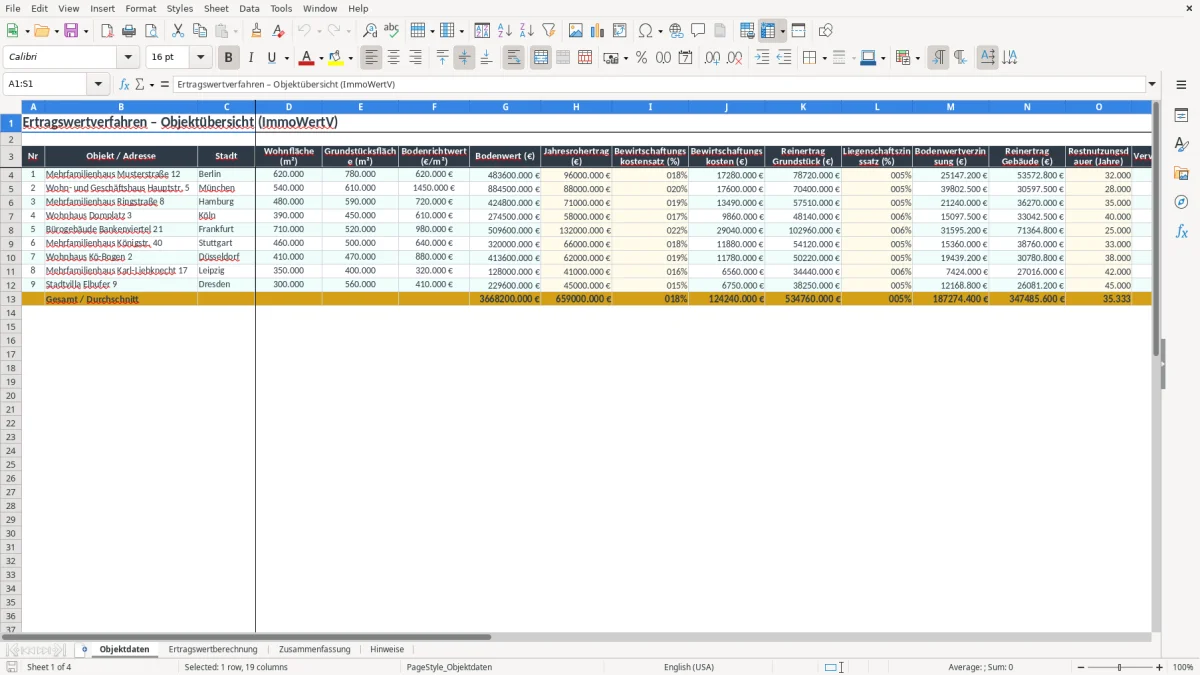Insert a special character (Omega)
The height and width of the screenshot is (675, 1200).
tap(645, 31)
